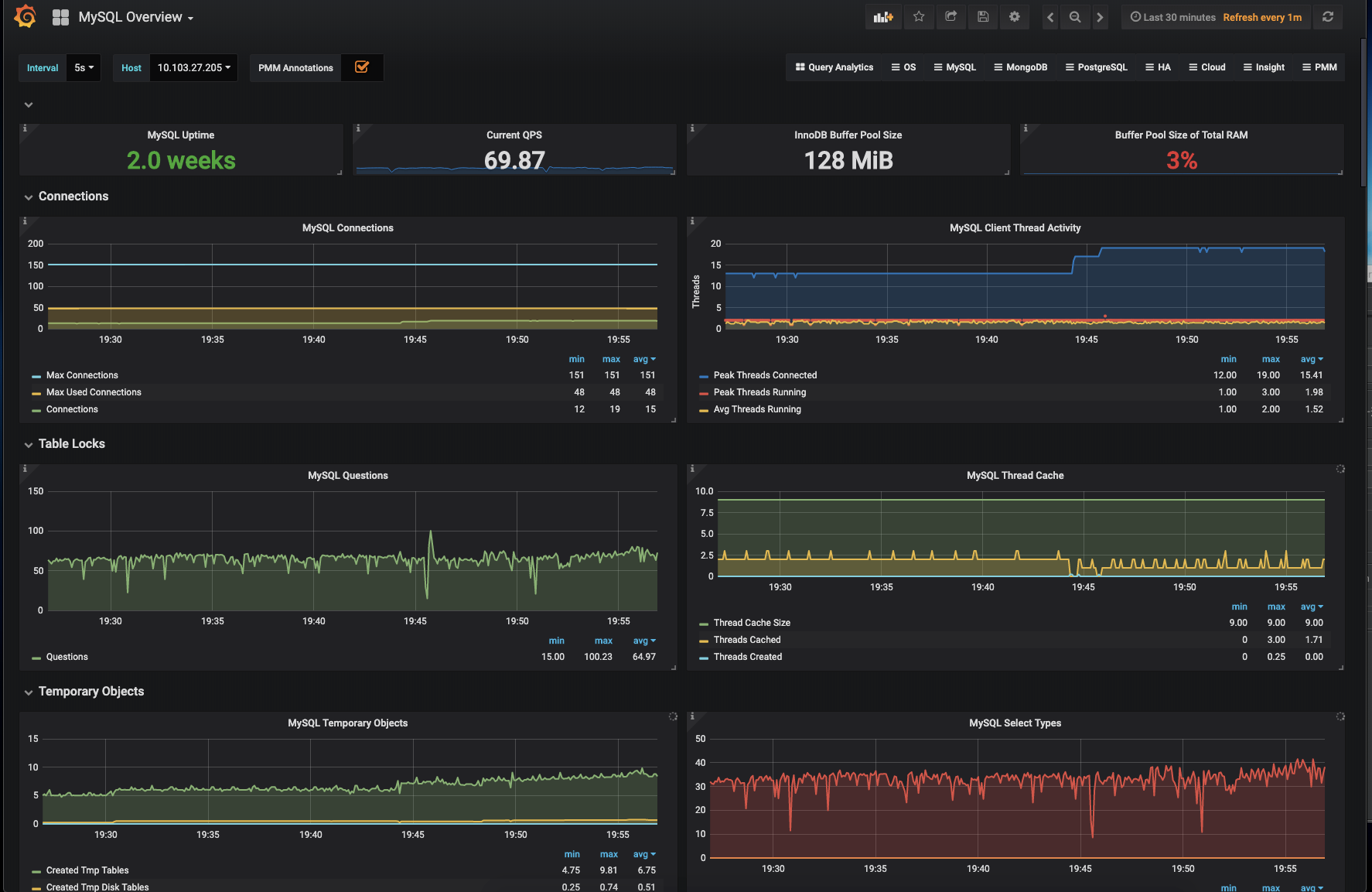Open the PMM dashboards menu
Image resolution: width=1372 pixels, height=892 pixels.
(1319, 67)
